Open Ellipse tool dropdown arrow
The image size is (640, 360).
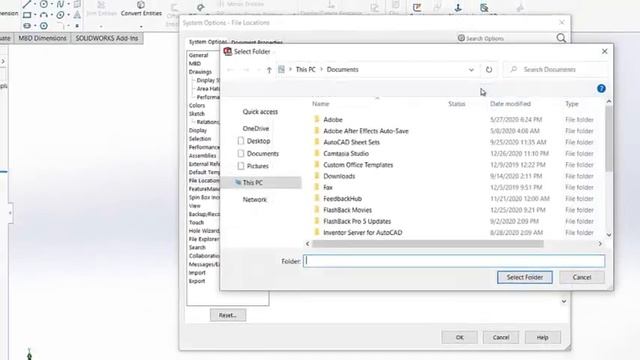(x=68, y=16)
